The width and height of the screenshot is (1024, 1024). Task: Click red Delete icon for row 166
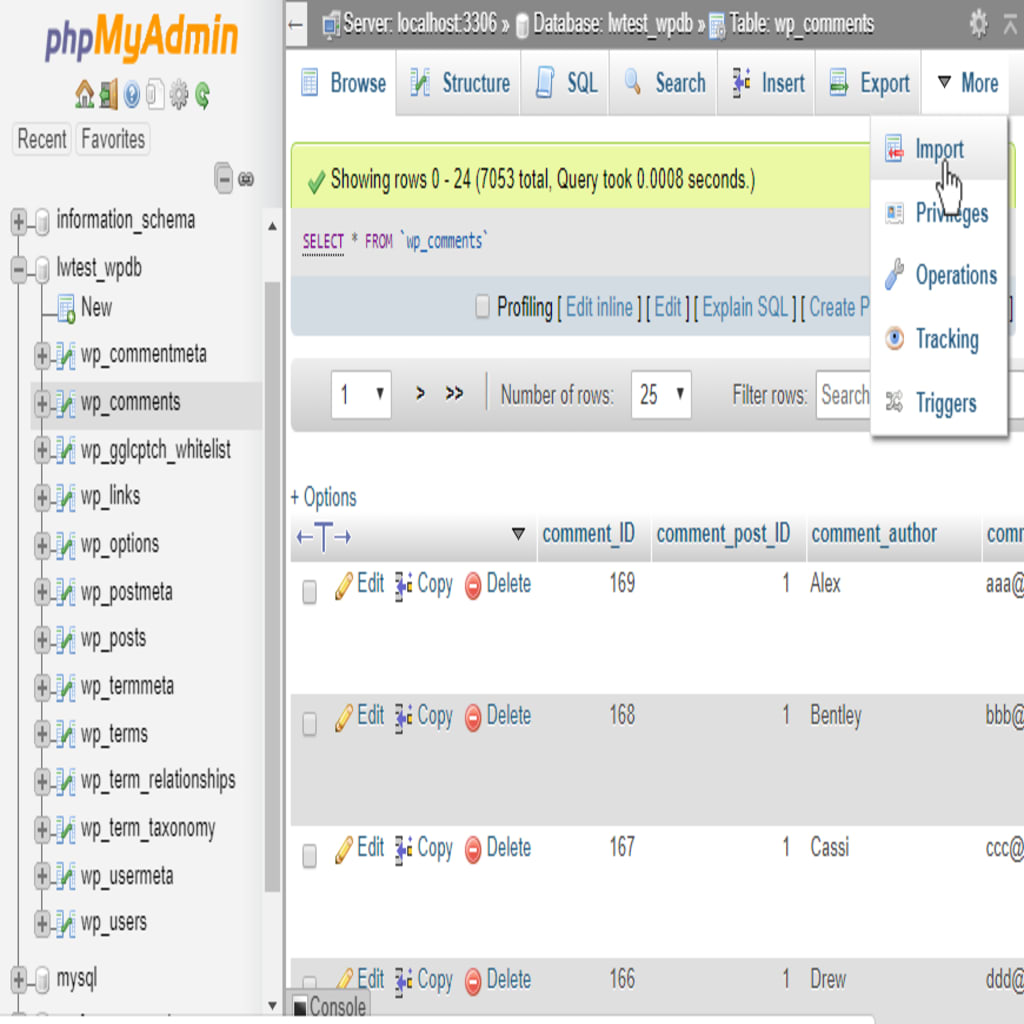[473, 981]
